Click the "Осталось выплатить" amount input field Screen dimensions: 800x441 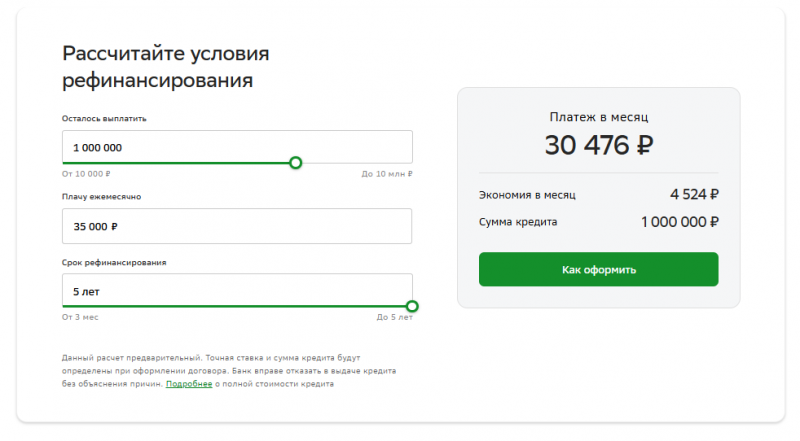pyautogui.click(x=236, y=147)
